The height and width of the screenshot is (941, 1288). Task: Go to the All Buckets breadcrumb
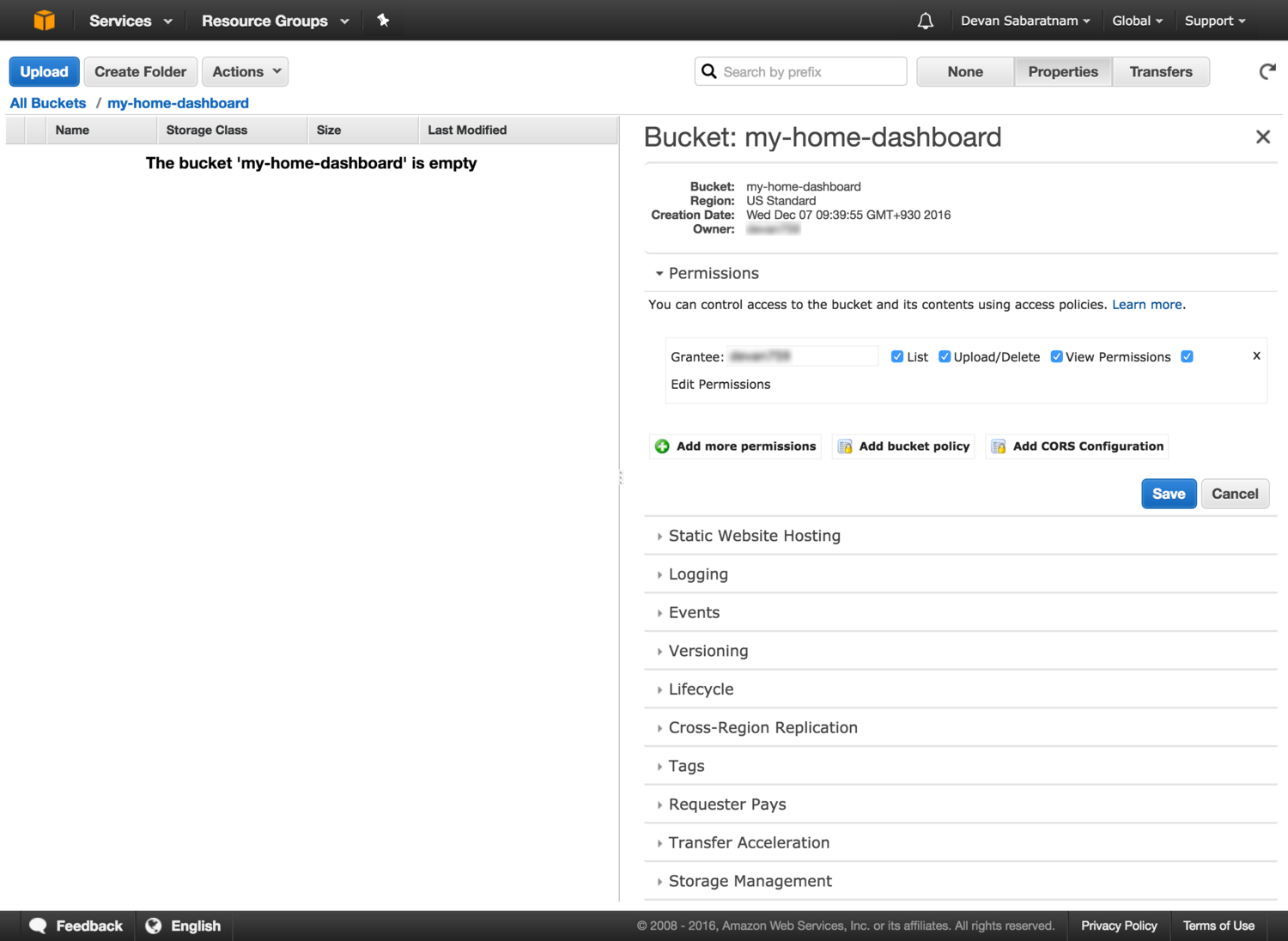coord(48,103)
